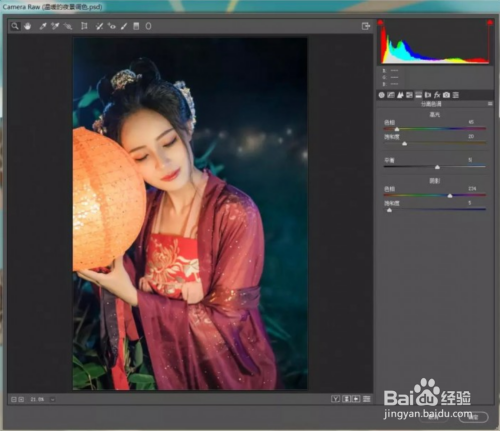The image size is (500, 431).
Task: Open the Effects fx panel tab
Action: pos(437,95)
